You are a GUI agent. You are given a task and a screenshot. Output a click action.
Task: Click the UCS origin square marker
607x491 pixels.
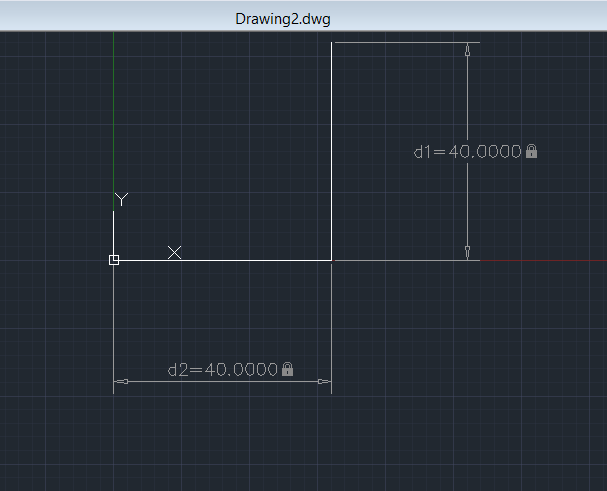pos(114,260)
